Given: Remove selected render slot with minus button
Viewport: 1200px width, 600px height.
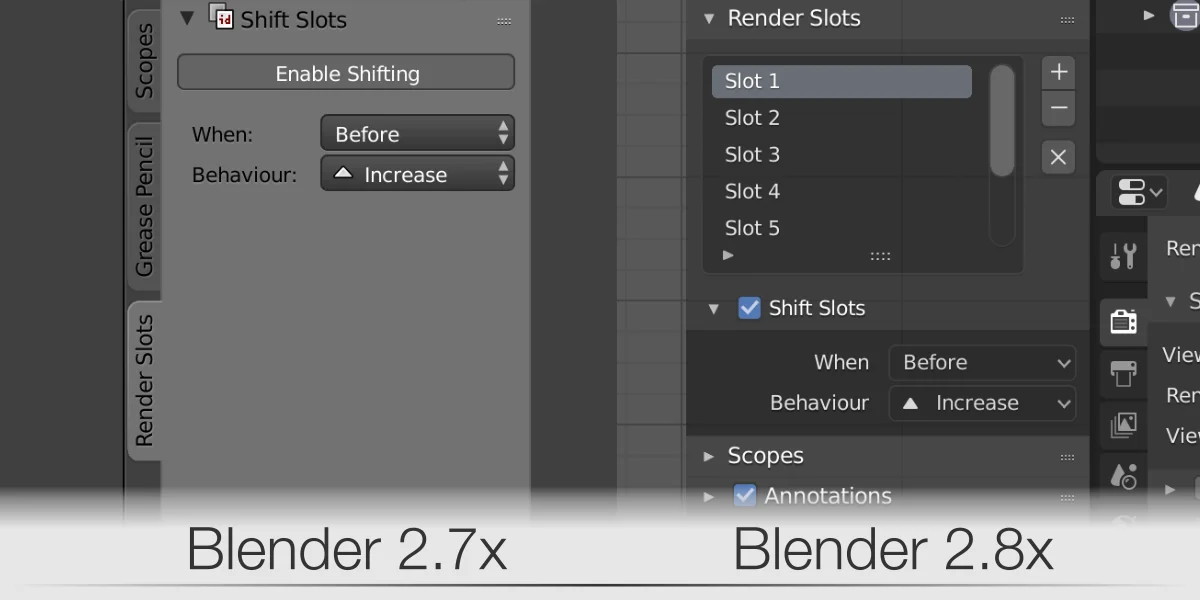Looking at the screenshot, I should tap(1057, 108).
